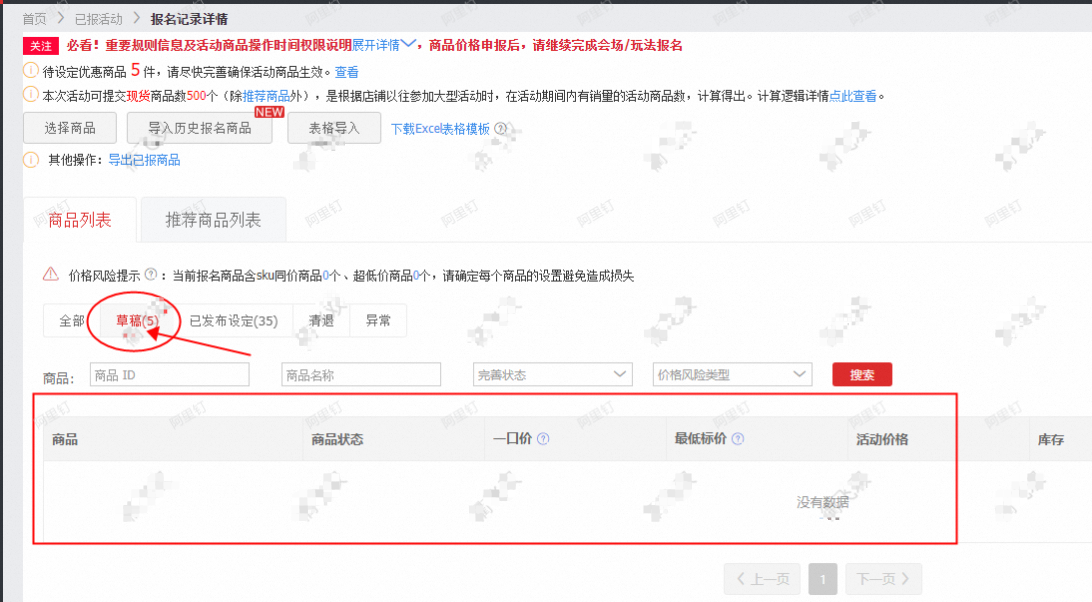Select the 已发布设定(35) filter tab
Screen dimensions: 1092x602
[x=233, y=321]
